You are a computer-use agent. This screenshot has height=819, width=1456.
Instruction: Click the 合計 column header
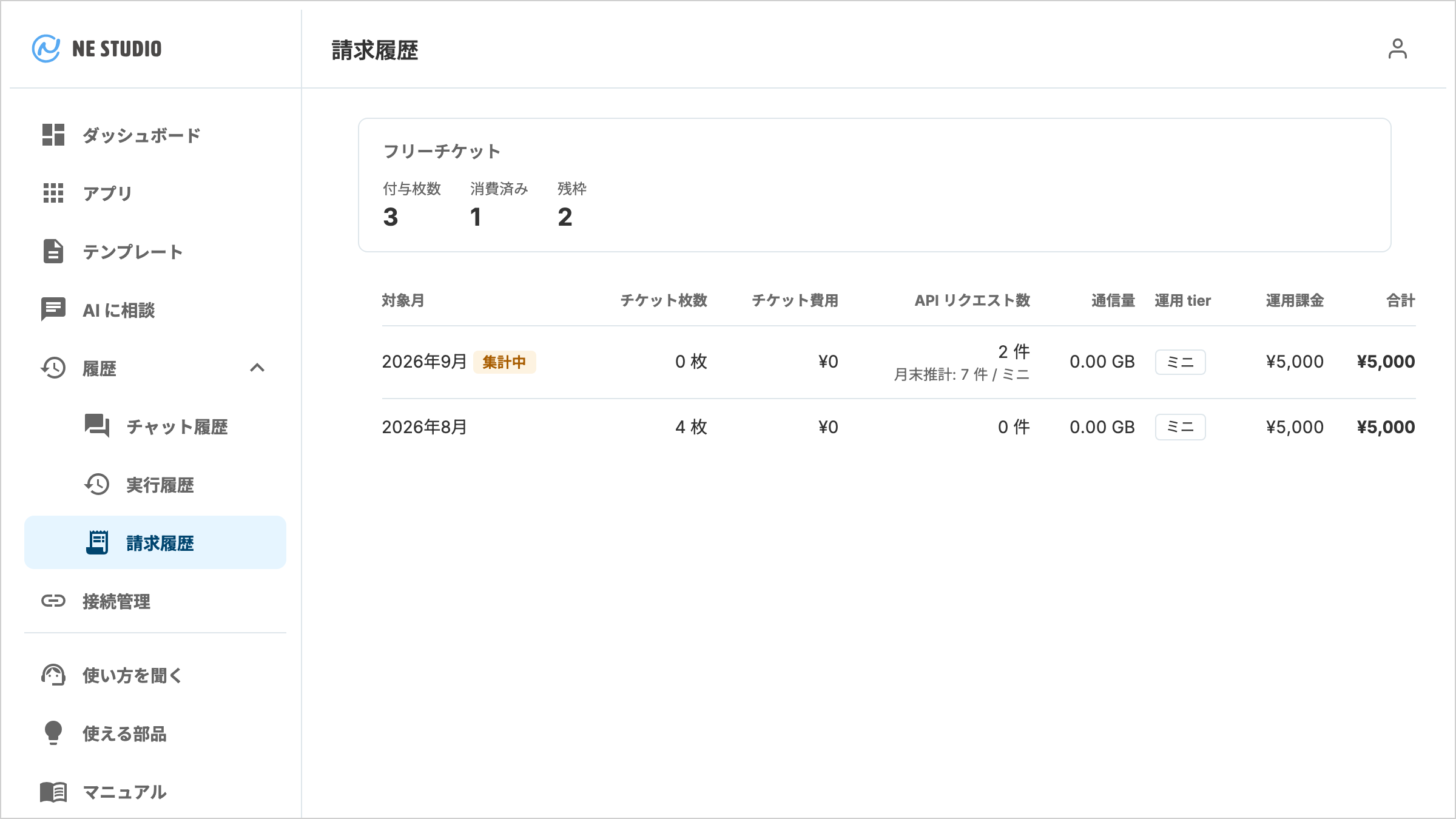[x=1401, y=300]
